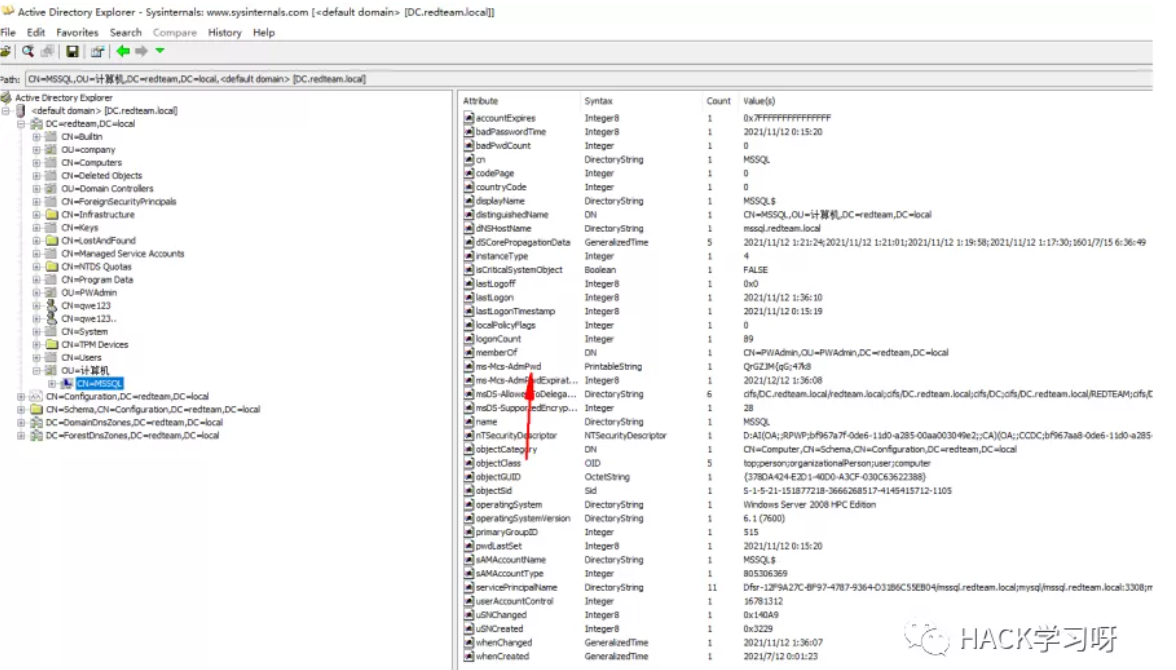1176x670 pixels.
Task: Select the highlighted CN=MSSQL computer object
Action: (x=99, y=383)
